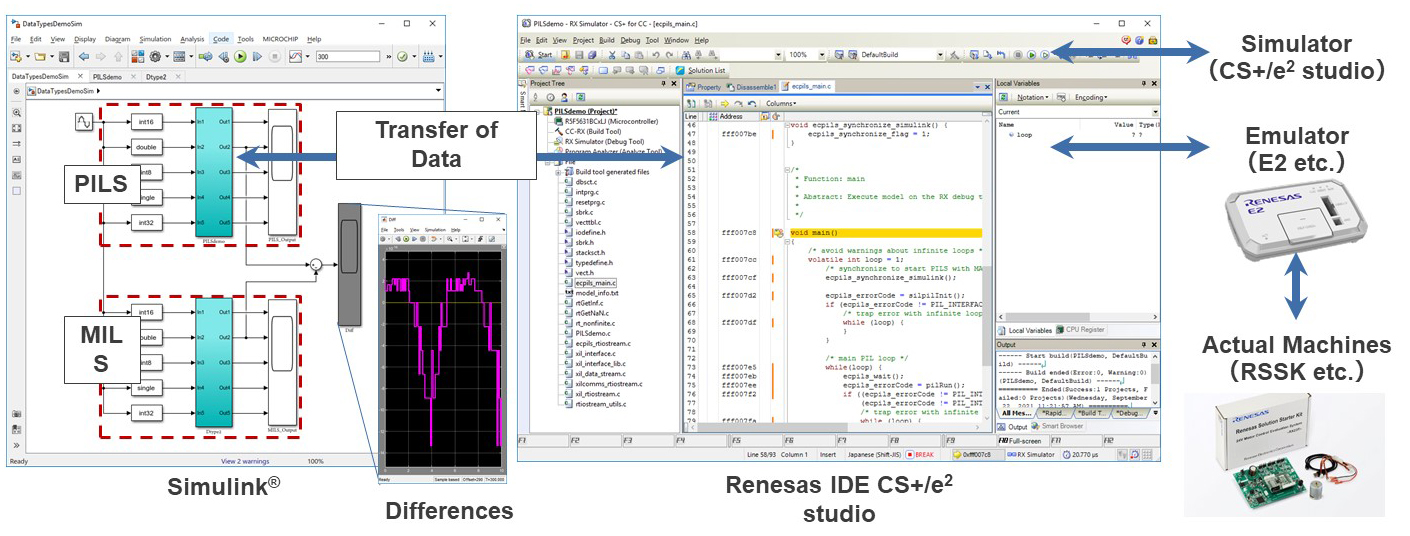Open the Columns dropdown in editor
Screen dimensions: 1410x536
(x=780, y=103)
